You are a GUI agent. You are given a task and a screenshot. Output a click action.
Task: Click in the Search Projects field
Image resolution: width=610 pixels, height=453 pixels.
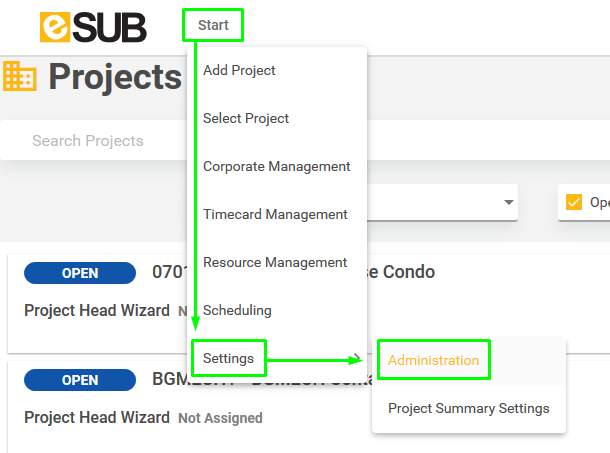(93, 140)
